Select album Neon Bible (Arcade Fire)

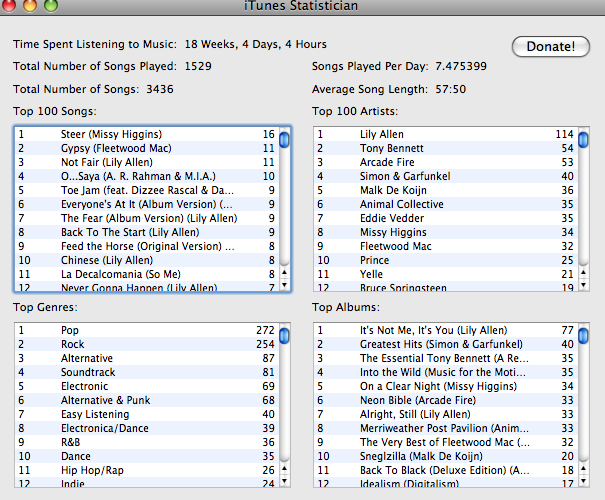(x=446, y=400)
